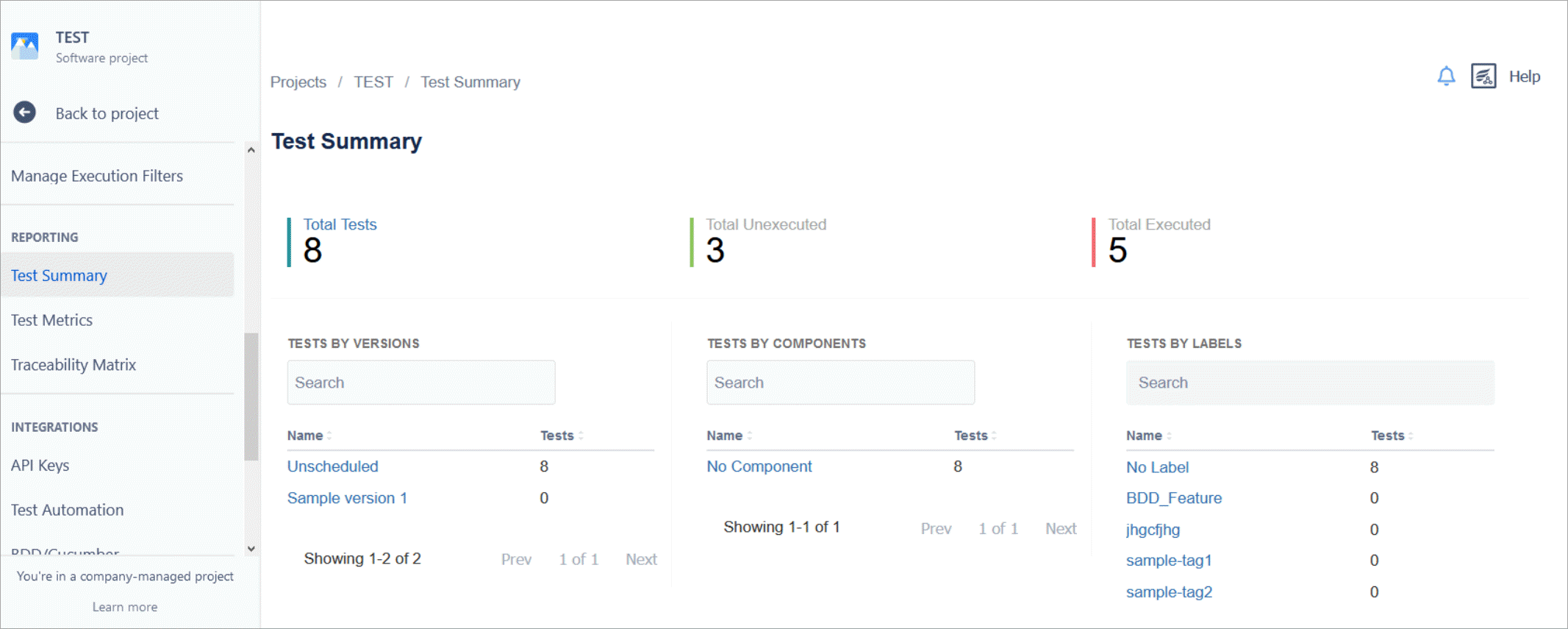Open the No Component link
The image size is (1568, 629).
click(759, 466)
